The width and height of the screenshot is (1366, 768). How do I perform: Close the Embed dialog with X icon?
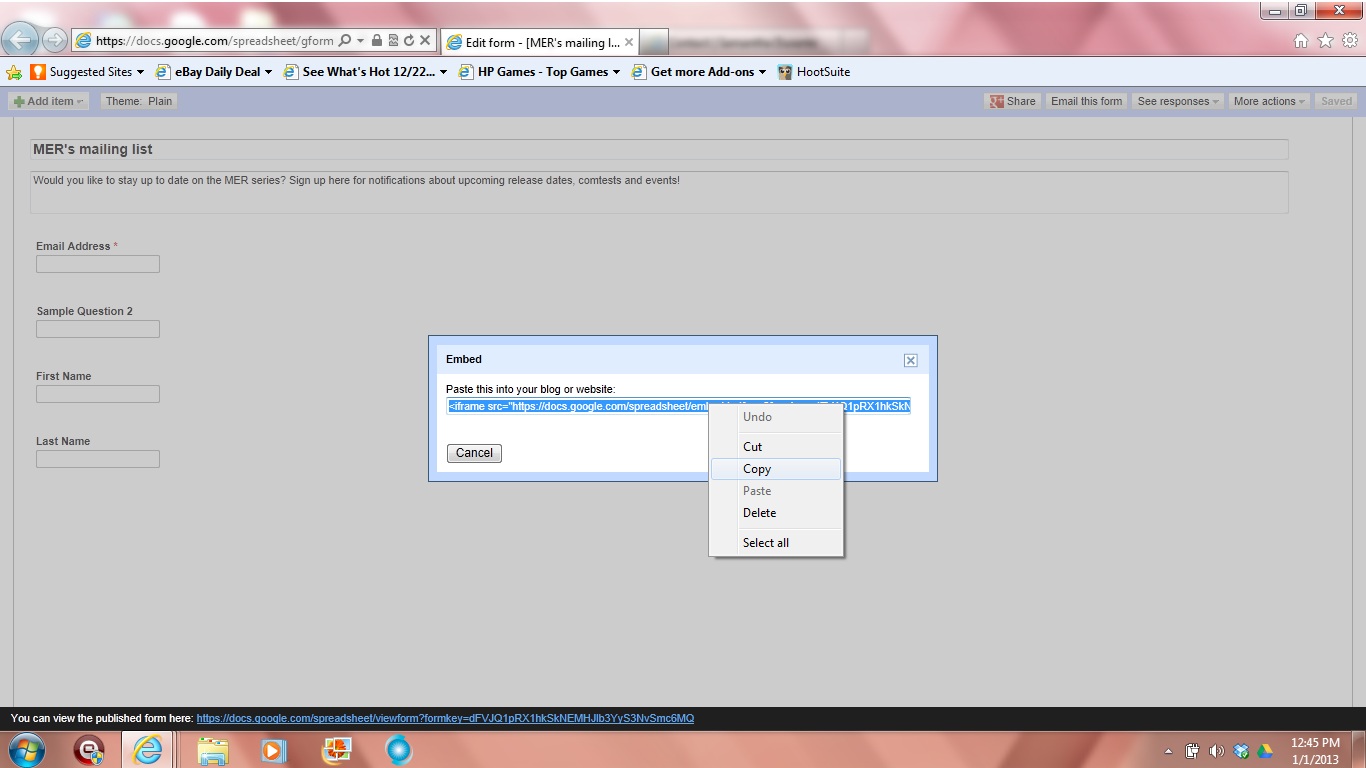pos(910,360)
